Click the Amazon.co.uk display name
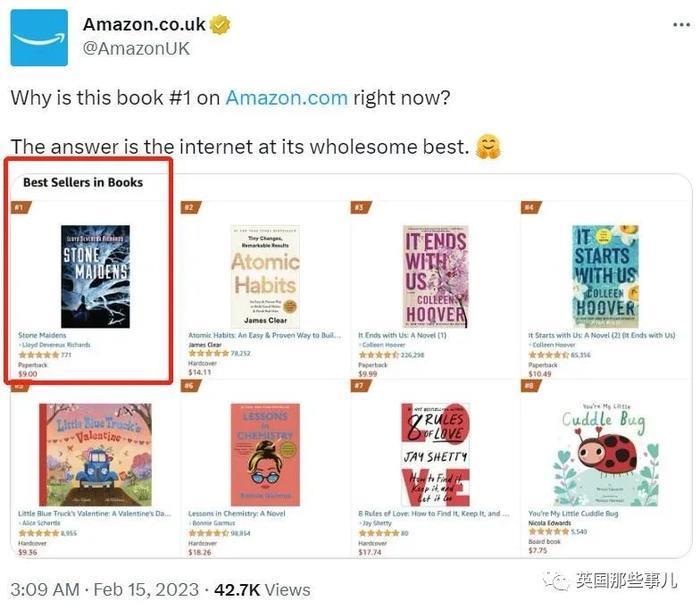The height and width of the screenshot is (611, 700). pyautogui.click(x=144, y=25)
